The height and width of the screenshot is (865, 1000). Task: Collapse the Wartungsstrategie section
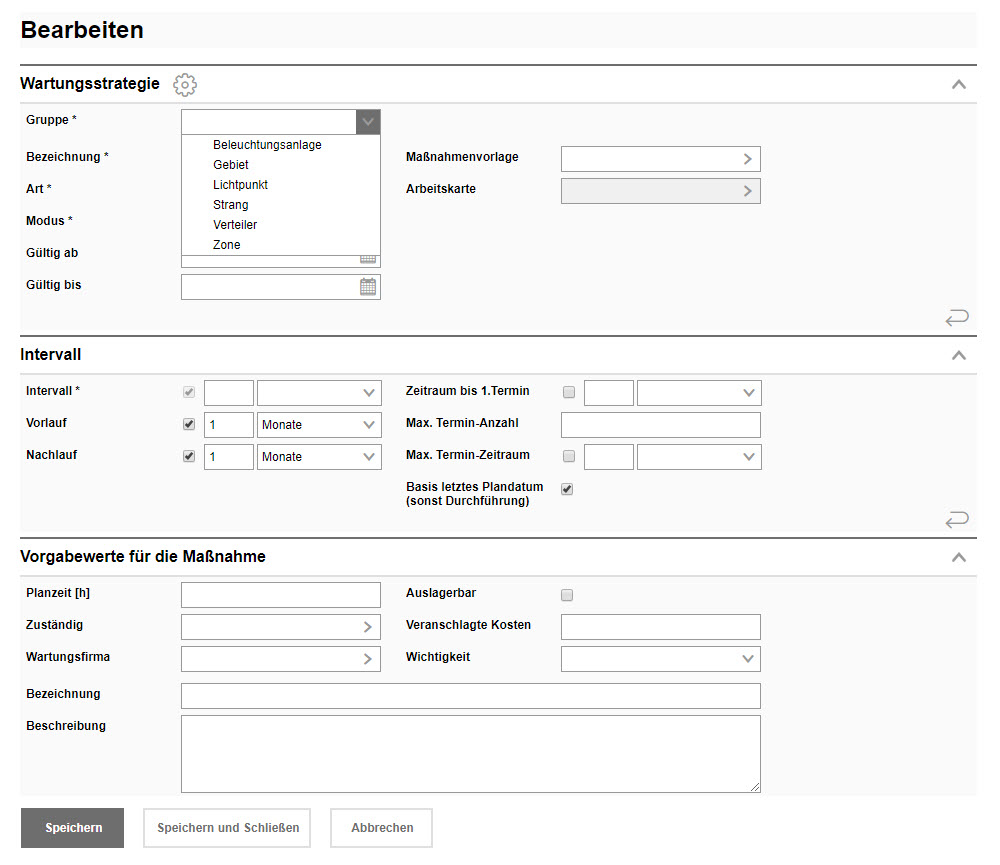[958, 84]
